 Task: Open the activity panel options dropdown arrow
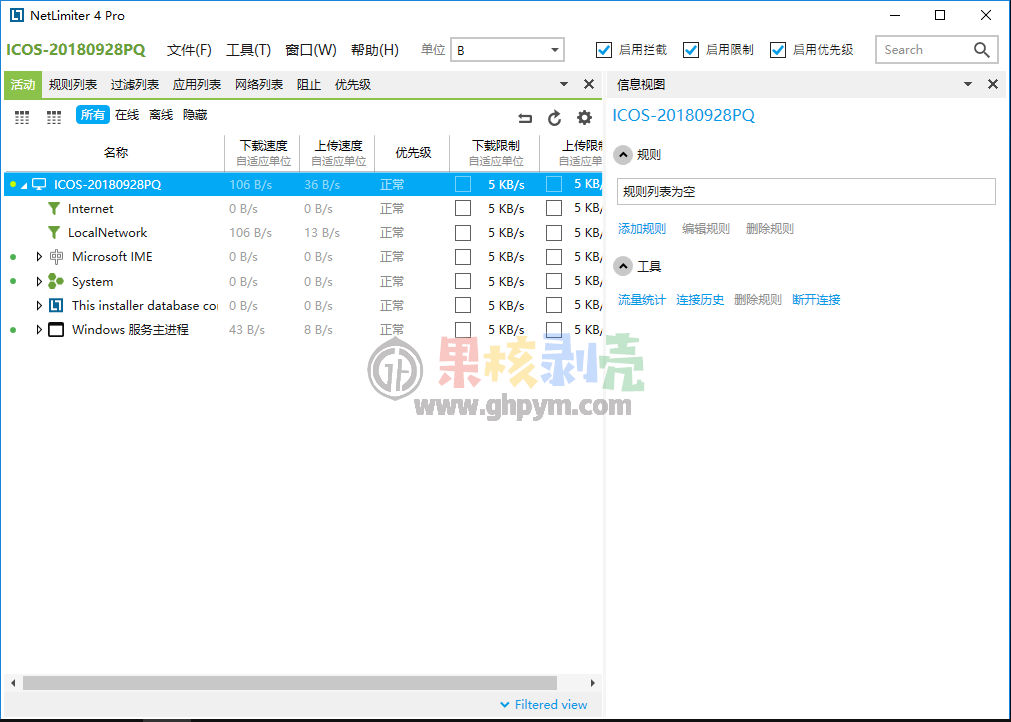tap(564, 84)
